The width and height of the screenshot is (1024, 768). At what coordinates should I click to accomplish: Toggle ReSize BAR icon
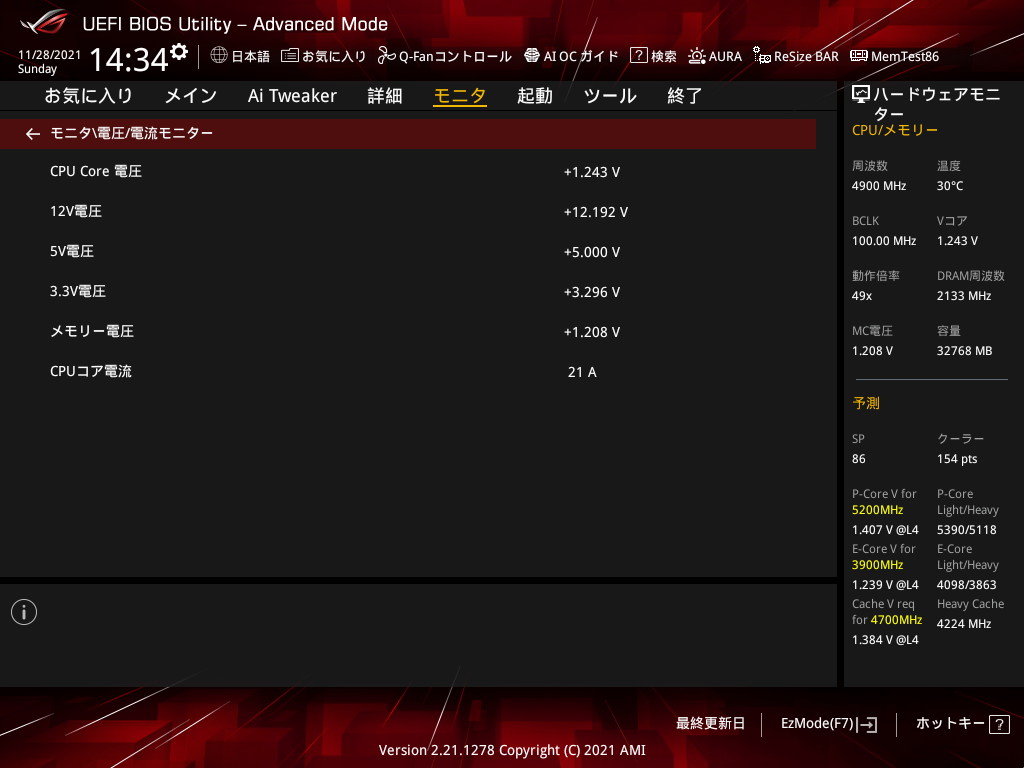[761, 56]
